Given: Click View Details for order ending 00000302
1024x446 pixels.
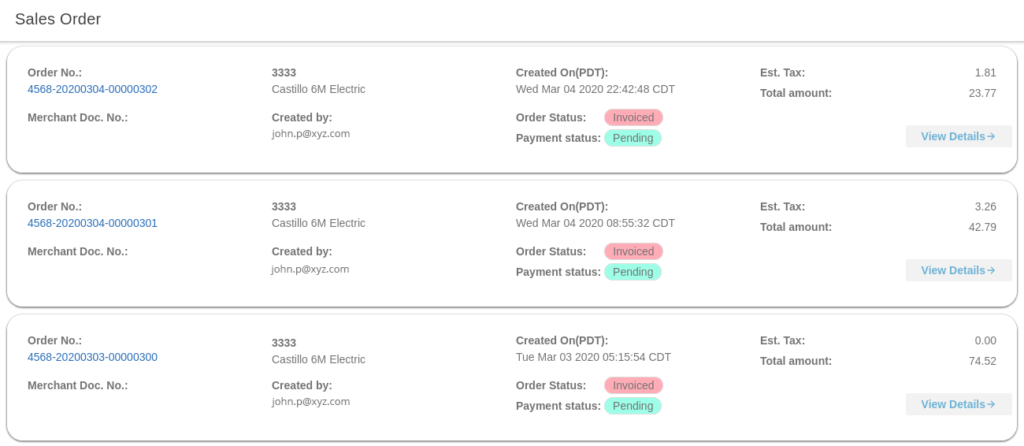Looking at the screenshot, I should [x=958, y=136].
